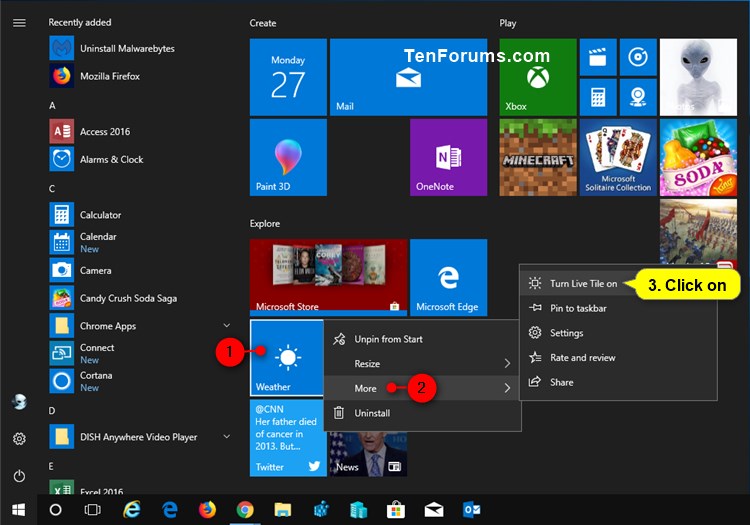Open the Candy Crush Soda tile

click(698, 157)
